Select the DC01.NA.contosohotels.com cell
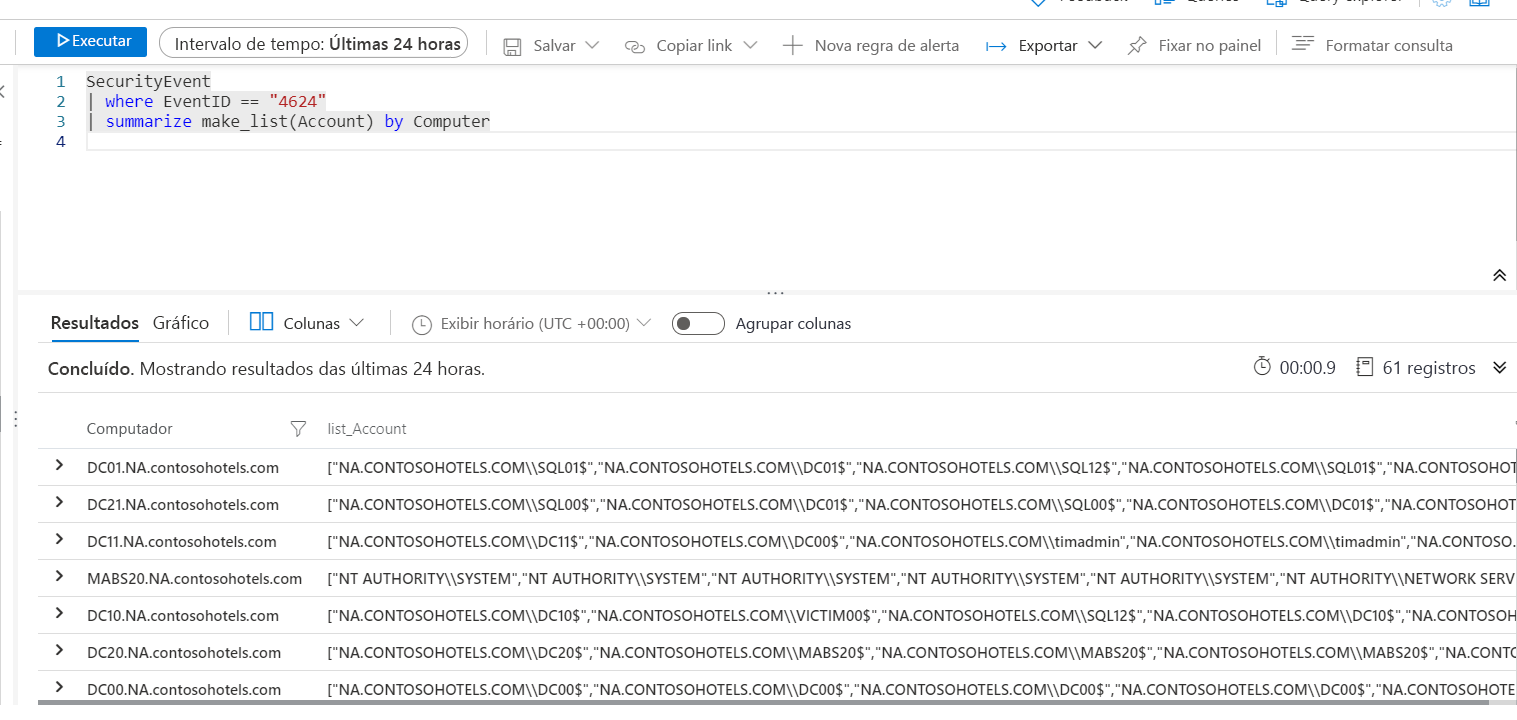1517x720 pixels. (183, 467)
